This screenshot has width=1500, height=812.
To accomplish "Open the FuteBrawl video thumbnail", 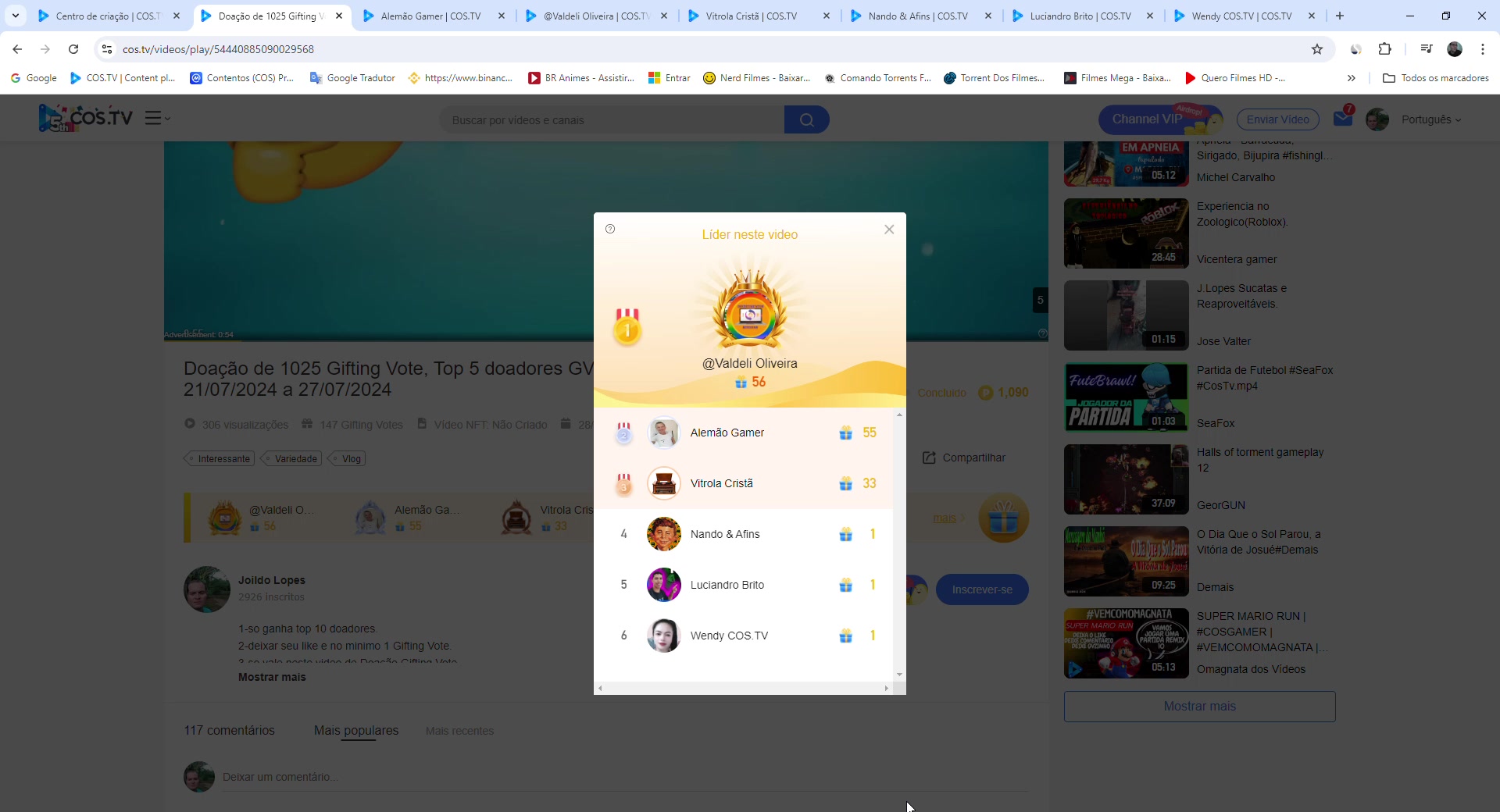I will point(1125,397).
